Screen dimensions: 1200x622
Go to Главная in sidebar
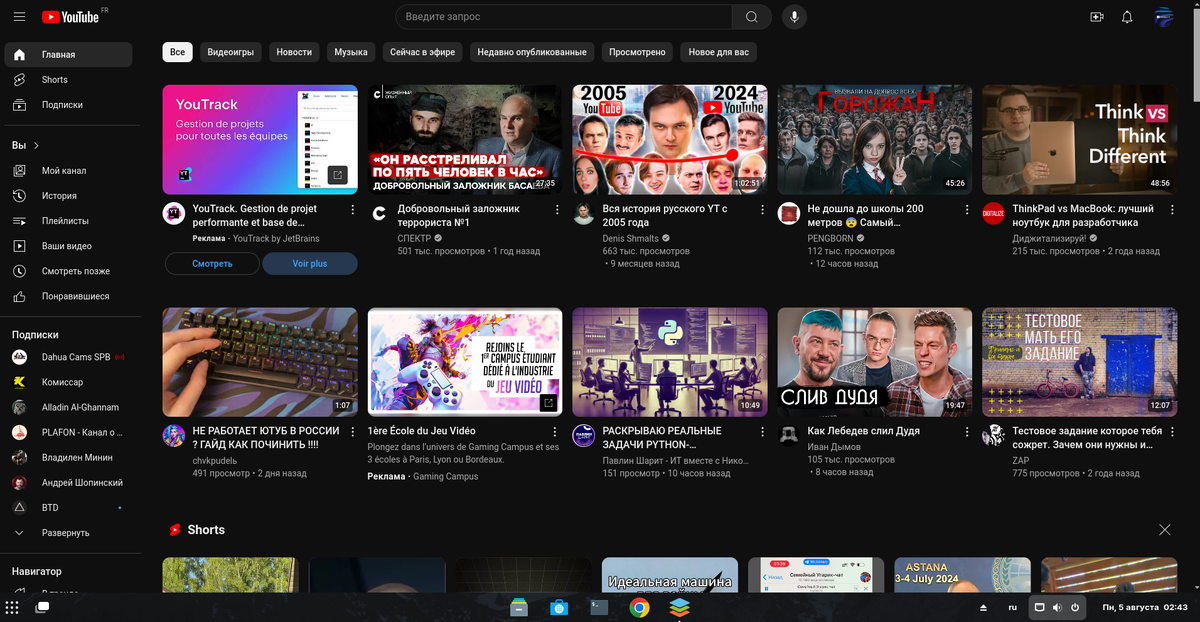coord(68,55)
